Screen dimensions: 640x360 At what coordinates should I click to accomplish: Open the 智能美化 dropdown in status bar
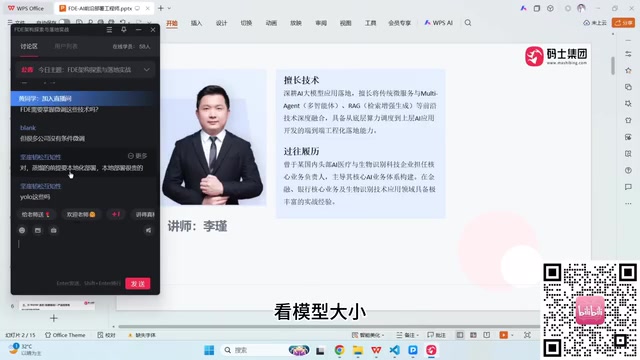(x=368, y=335)
